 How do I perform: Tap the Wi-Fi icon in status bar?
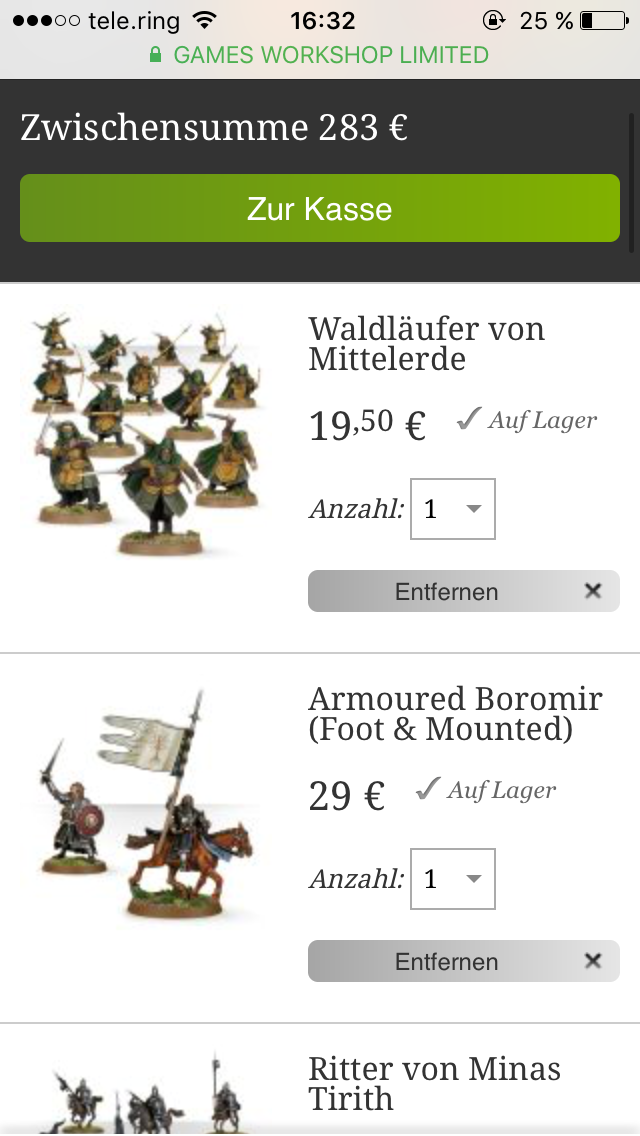coord(205,20)
